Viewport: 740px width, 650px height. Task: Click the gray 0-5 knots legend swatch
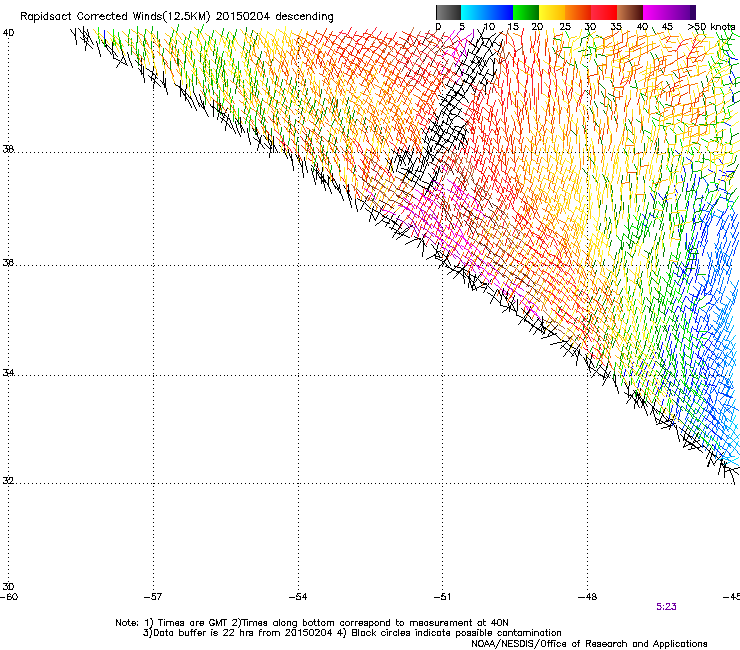click(x=448, y=12)
